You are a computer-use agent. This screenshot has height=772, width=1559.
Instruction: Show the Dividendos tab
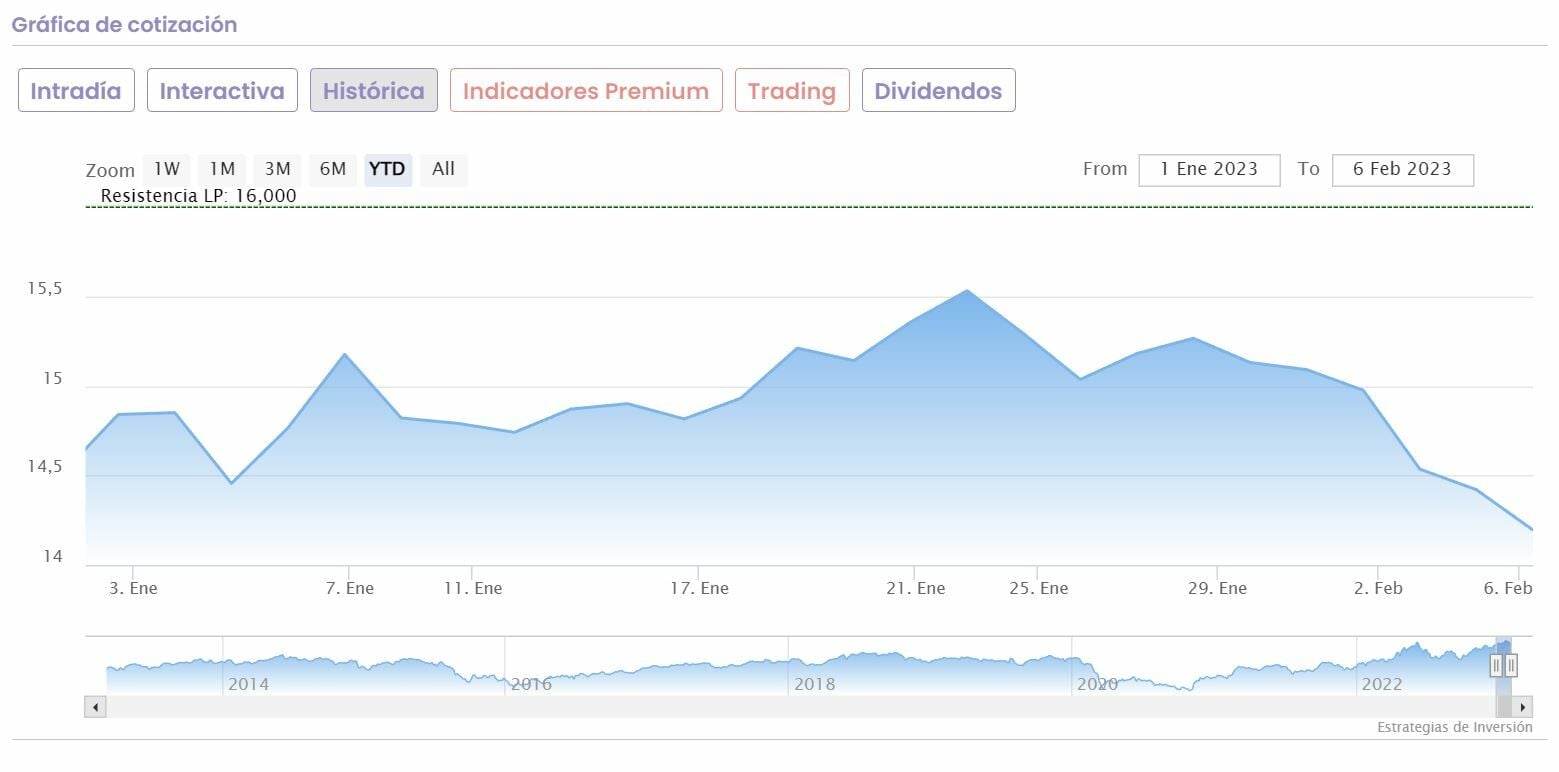(x=938, y=91)
